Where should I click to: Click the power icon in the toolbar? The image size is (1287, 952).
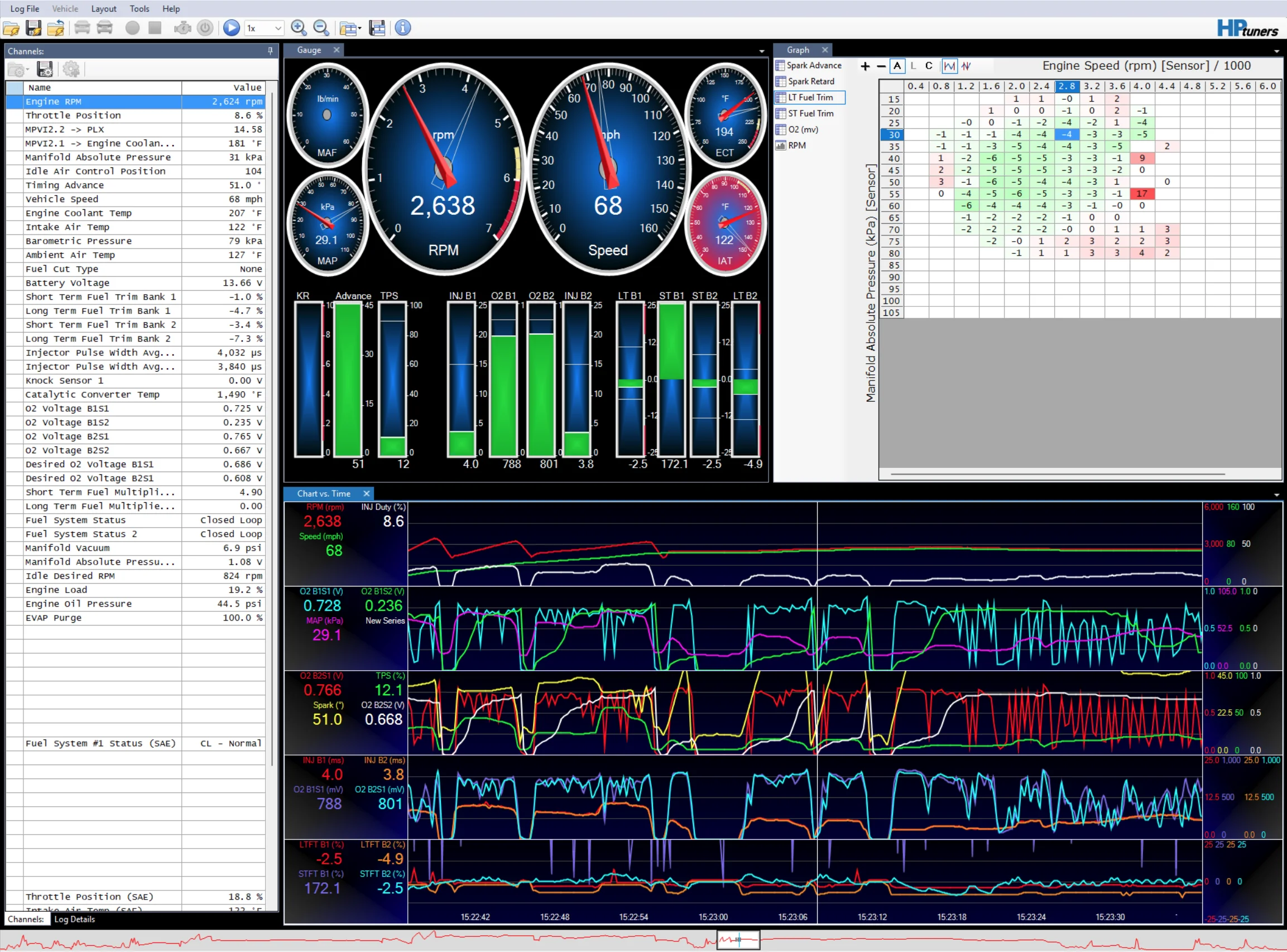pos(205,28)
